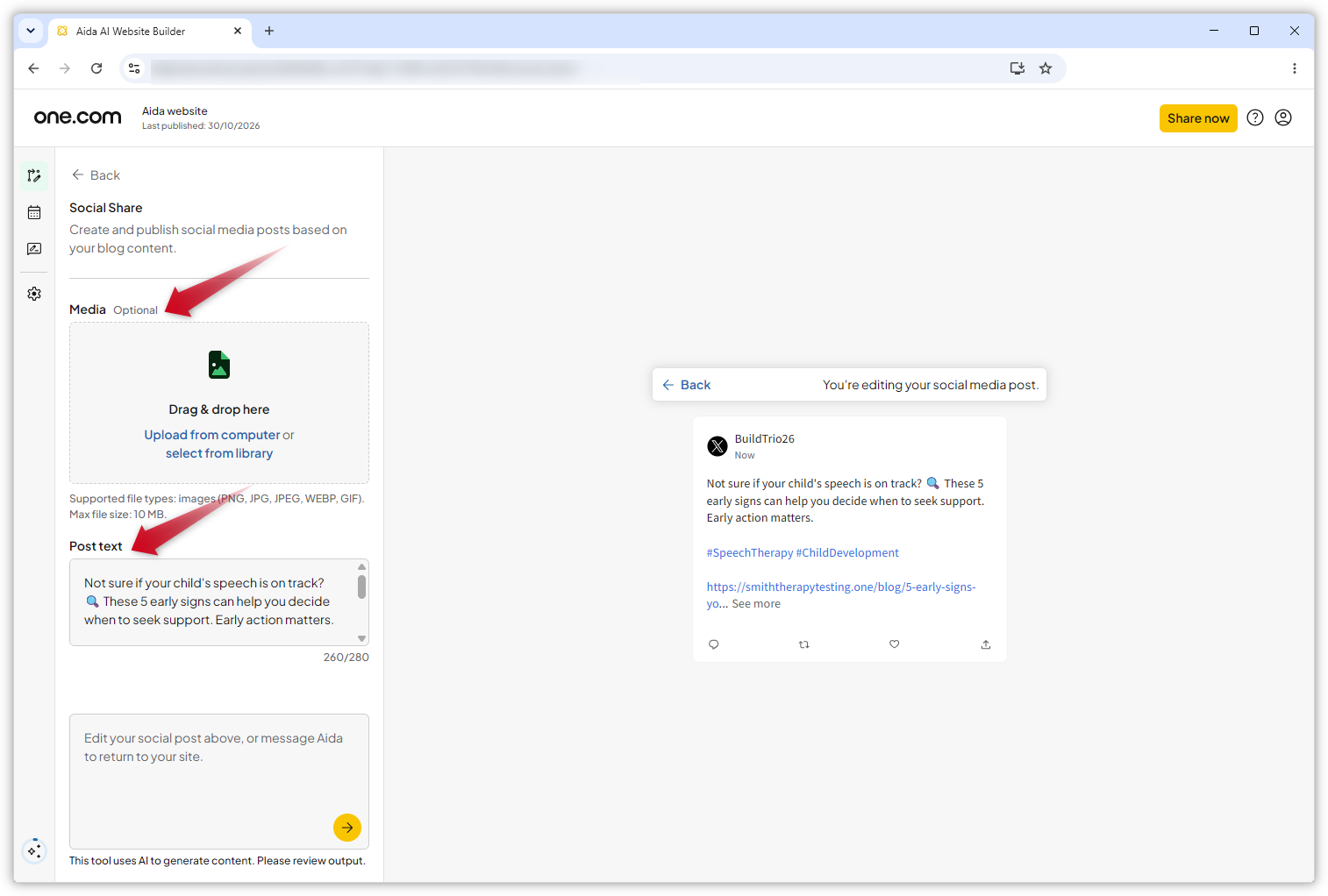Bookmark this page with star icon

pyautogui.click(x=1046, y=68)
